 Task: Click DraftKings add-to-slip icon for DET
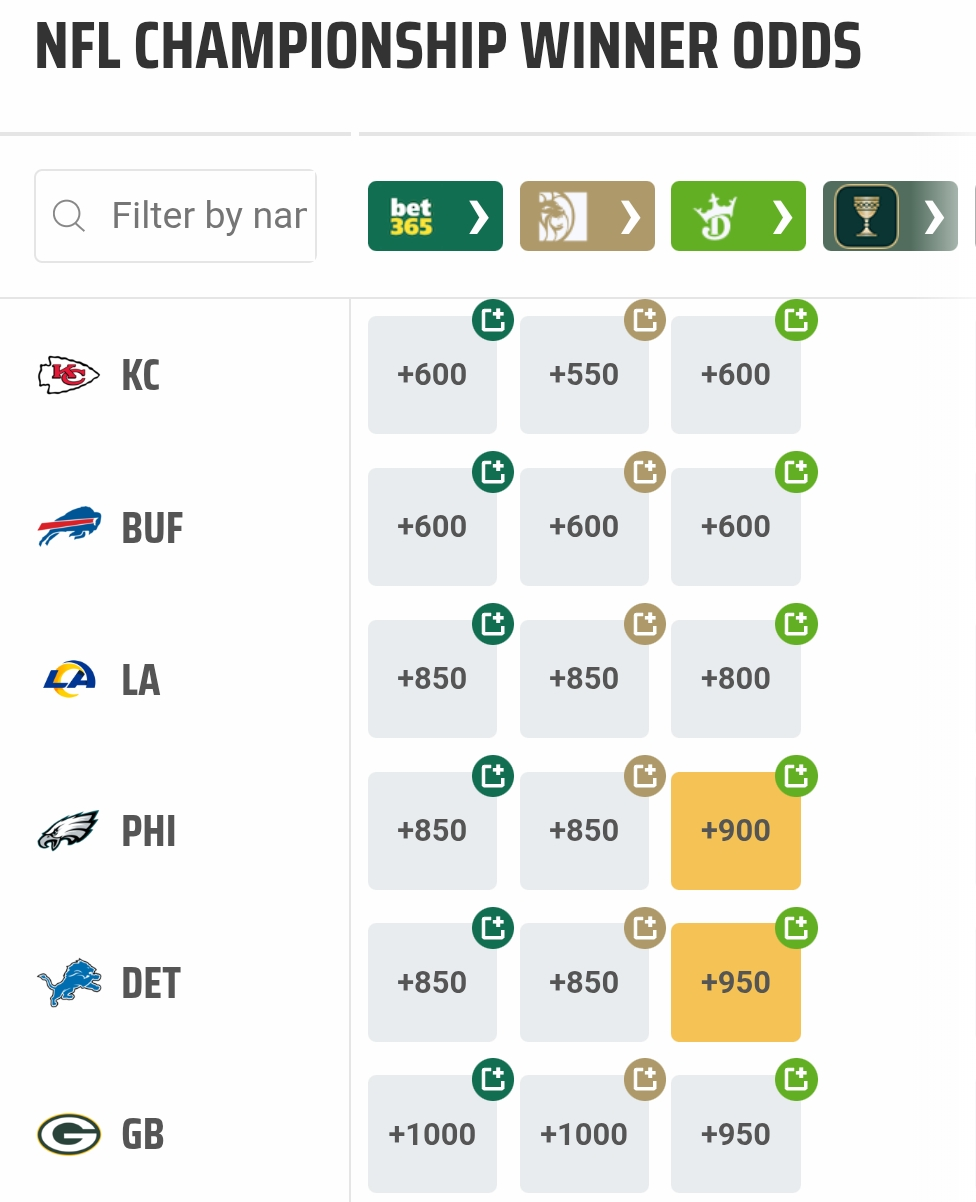click(x=797, y=929)
